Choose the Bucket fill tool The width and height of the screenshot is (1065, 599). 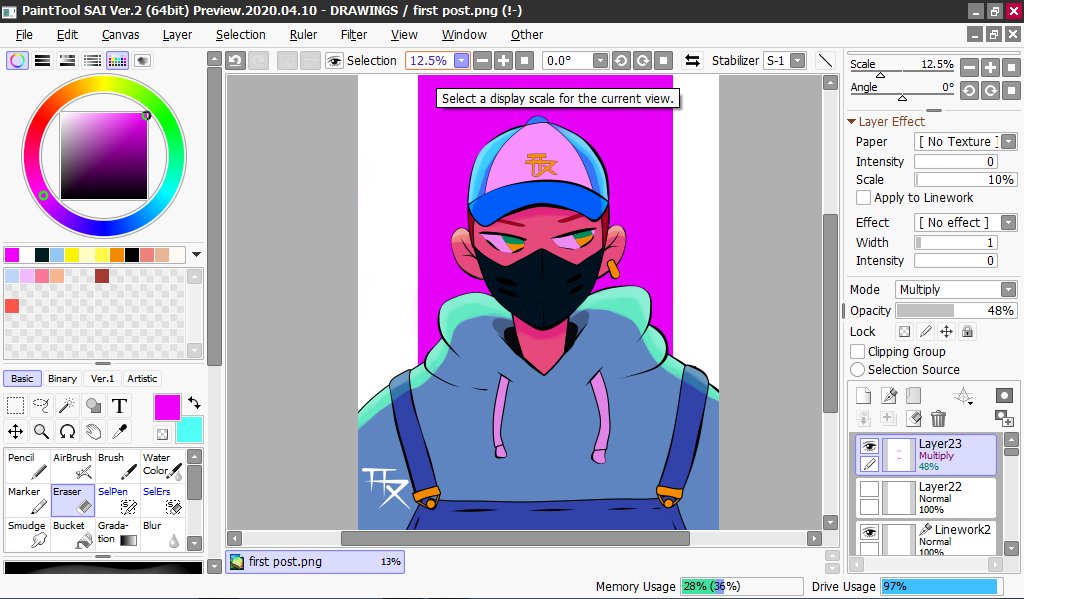pyautogui.click(x=73, y=534)
